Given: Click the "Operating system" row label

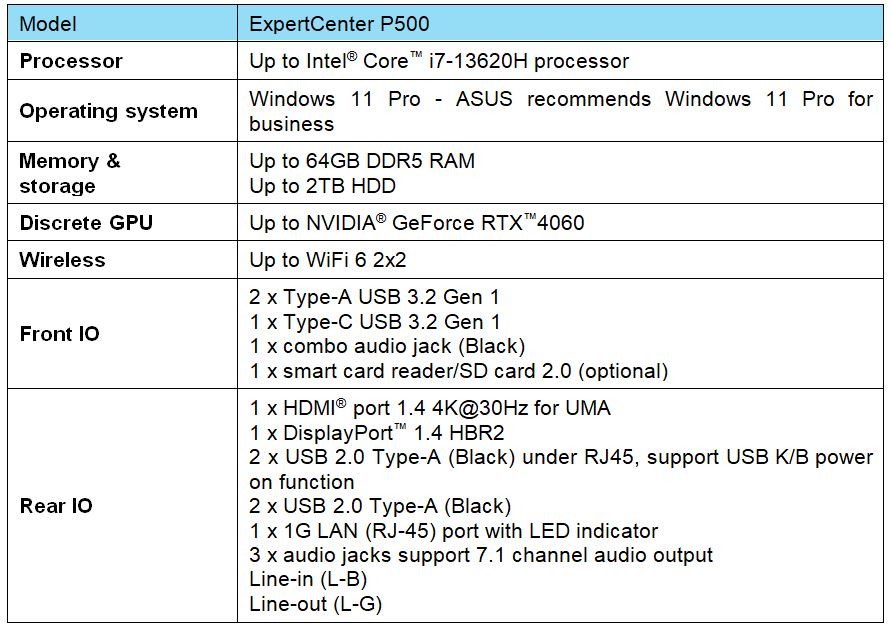Looking at the screenshot, I should click(x=108, y=111).
